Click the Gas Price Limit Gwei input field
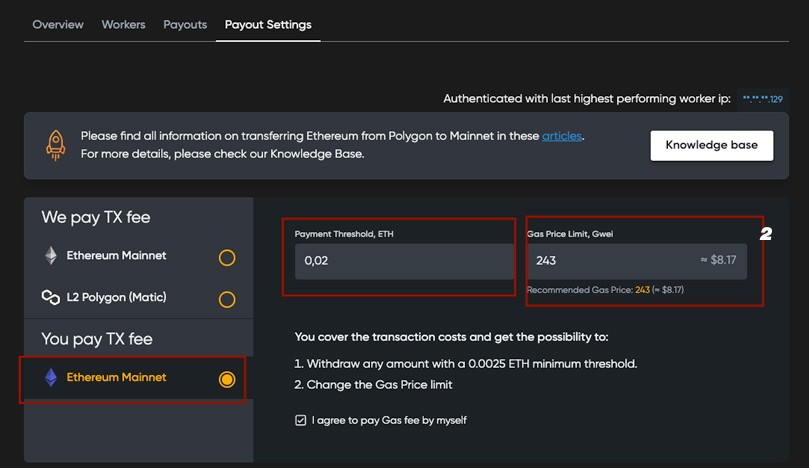The image size is (809, 468). (610, 260)
